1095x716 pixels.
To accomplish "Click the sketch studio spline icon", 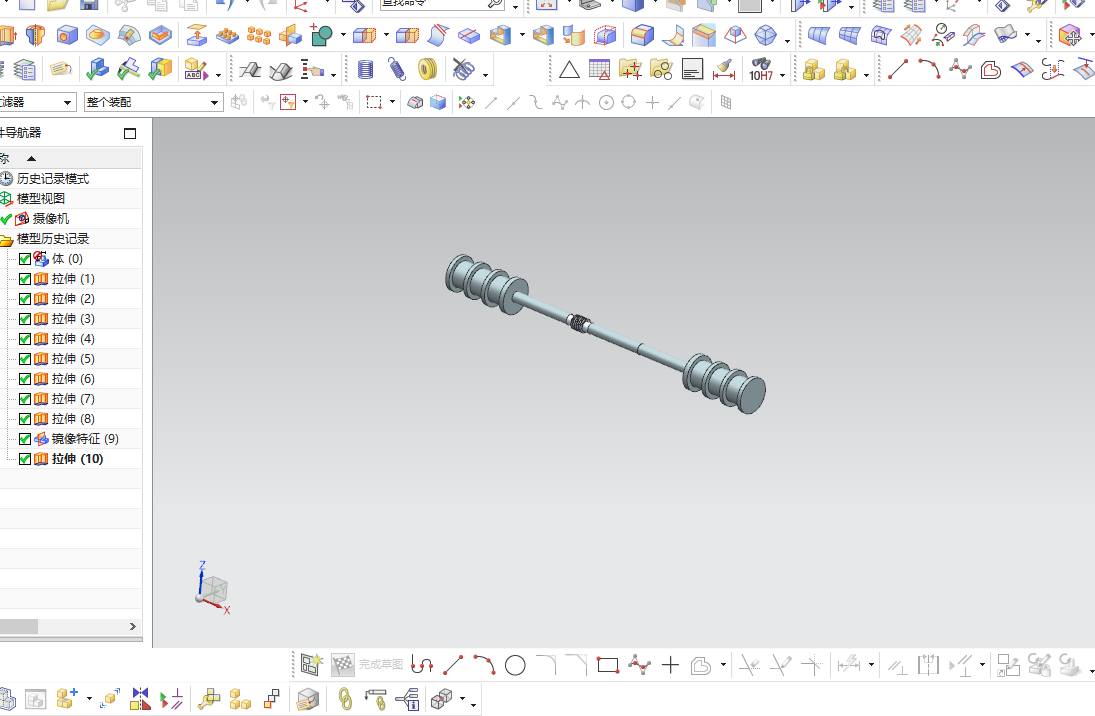I will [639, 665].
